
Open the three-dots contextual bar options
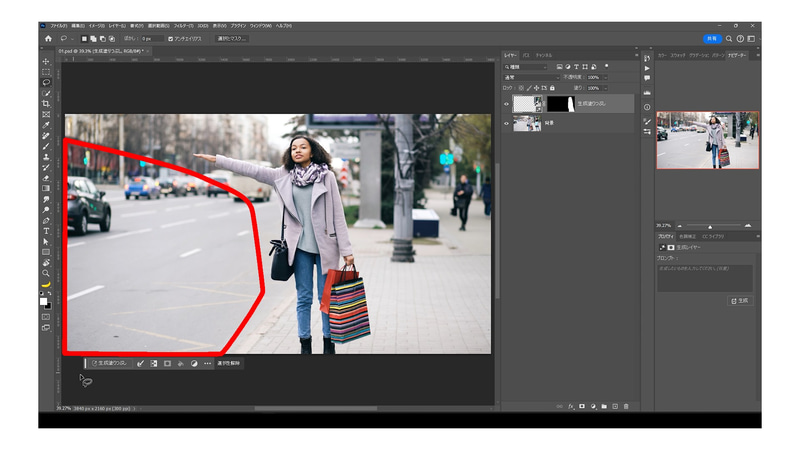[x=207, y=363]
